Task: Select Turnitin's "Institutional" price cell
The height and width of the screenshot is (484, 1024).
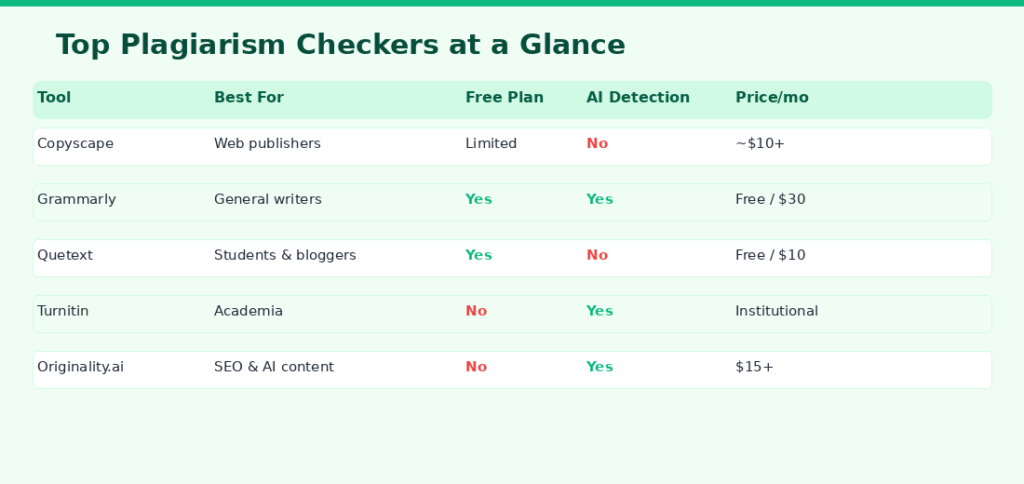Action: point(776,312)
